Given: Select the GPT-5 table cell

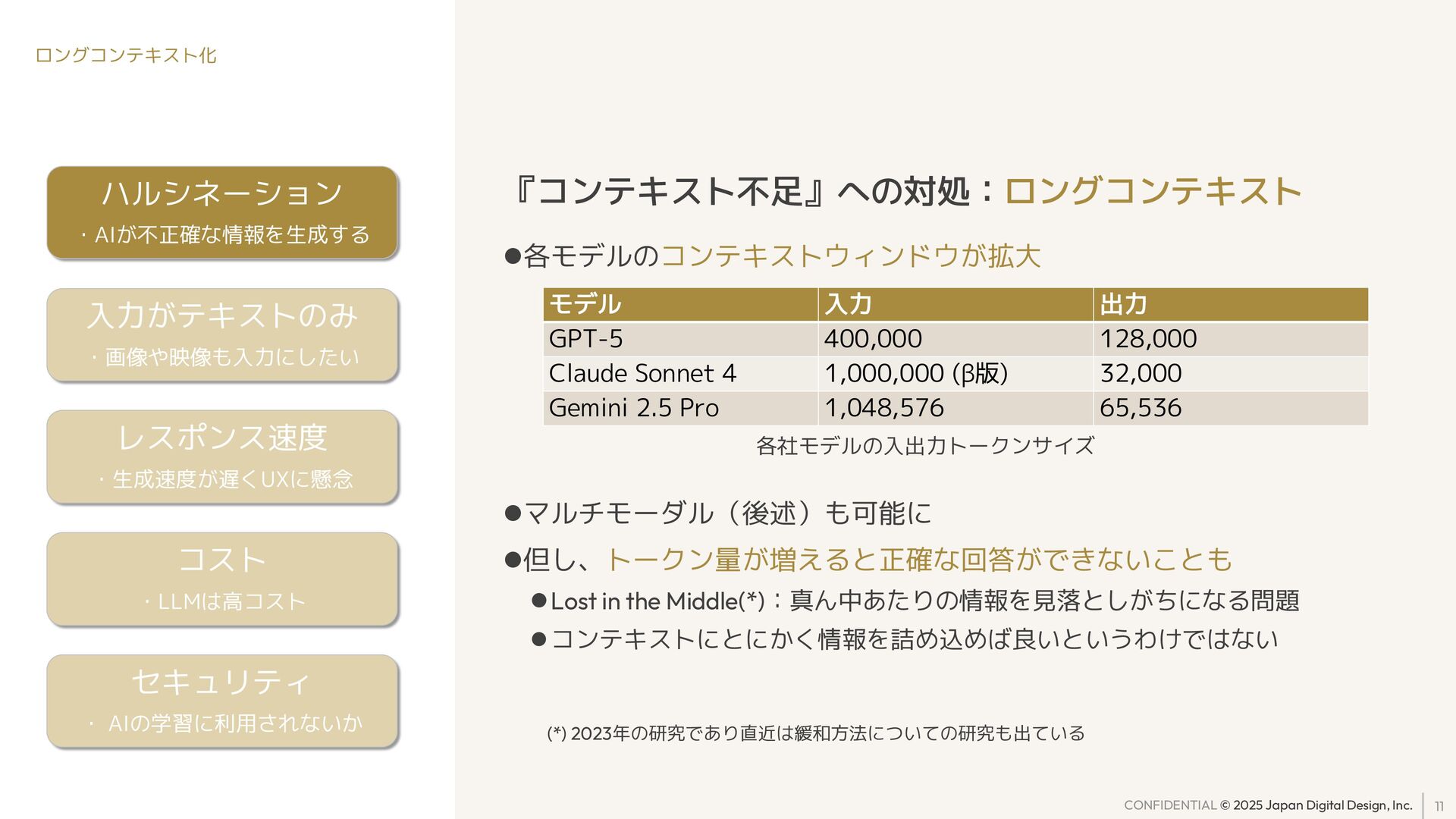Looking at the screenshot, I should (x=680, y=339).
